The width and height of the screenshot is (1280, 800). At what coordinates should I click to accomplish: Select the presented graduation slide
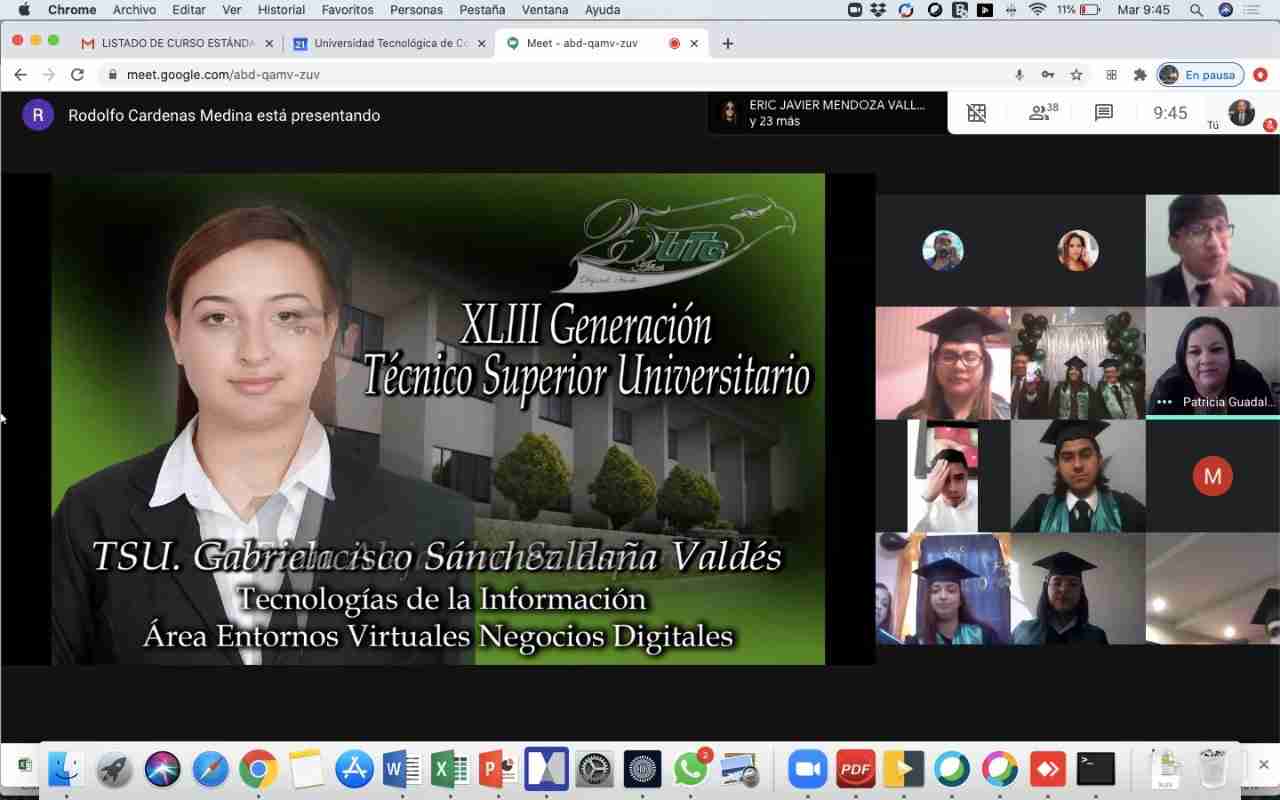(x=438, y=419)
